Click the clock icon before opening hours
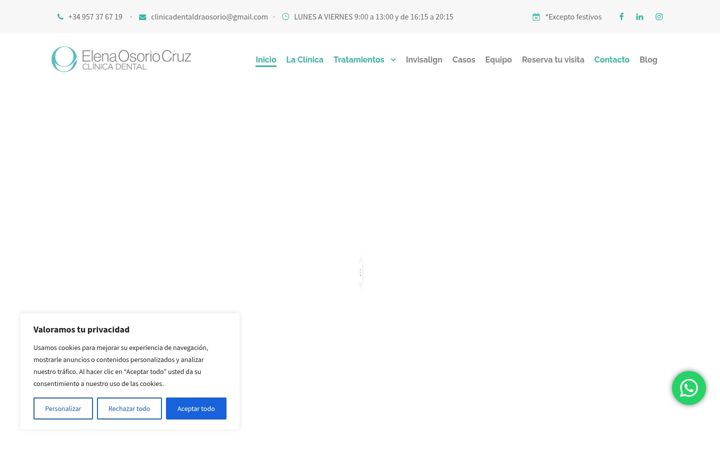The height and width of the screenshot is (450, 720). click(x=285, y=17)
